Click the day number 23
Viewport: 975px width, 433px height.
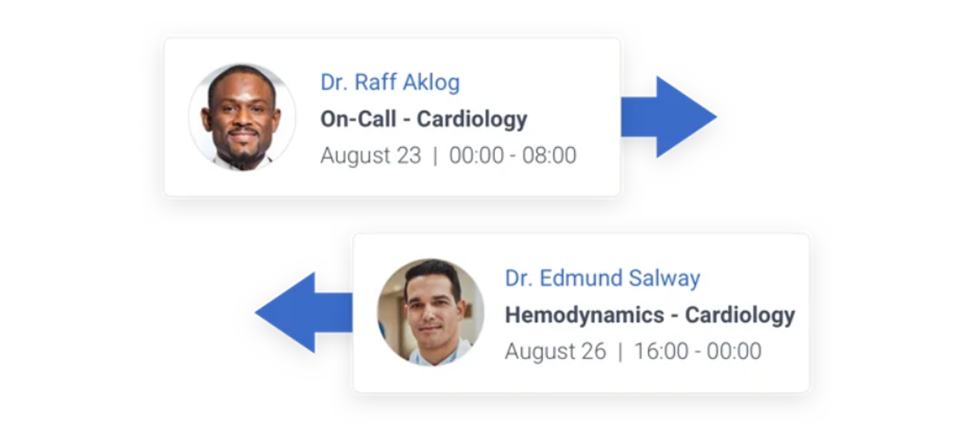pos(408,156)
